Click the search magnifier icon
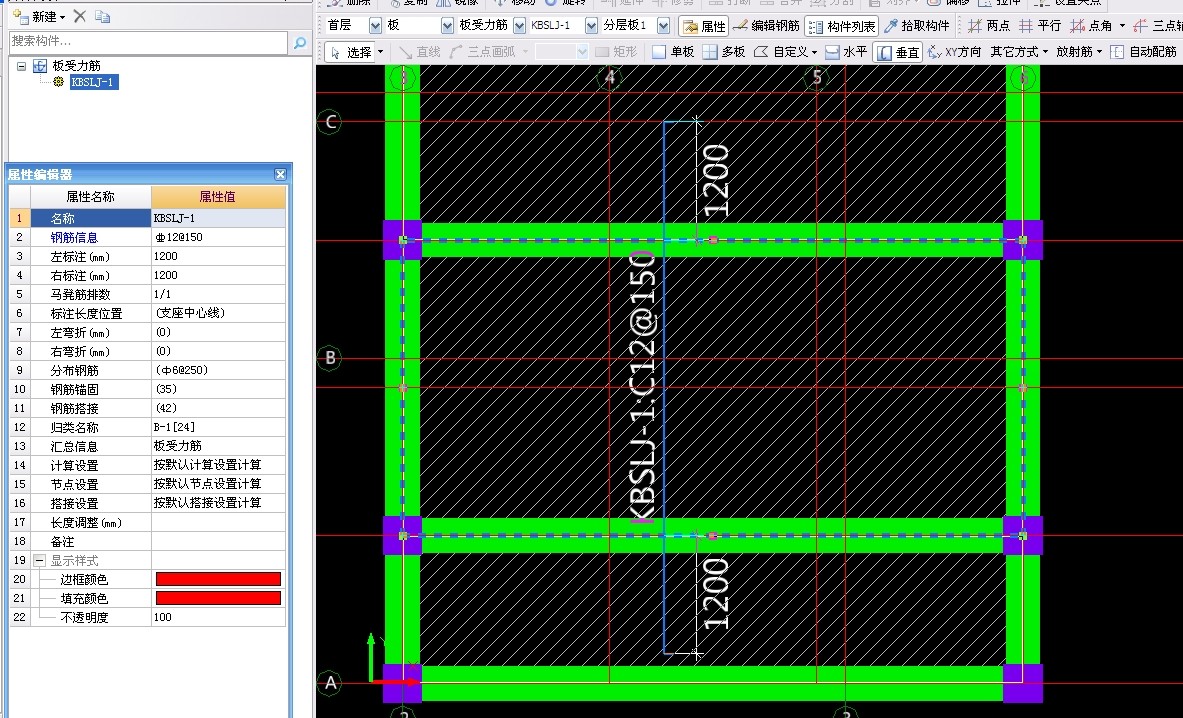 [x=300, y=42]
